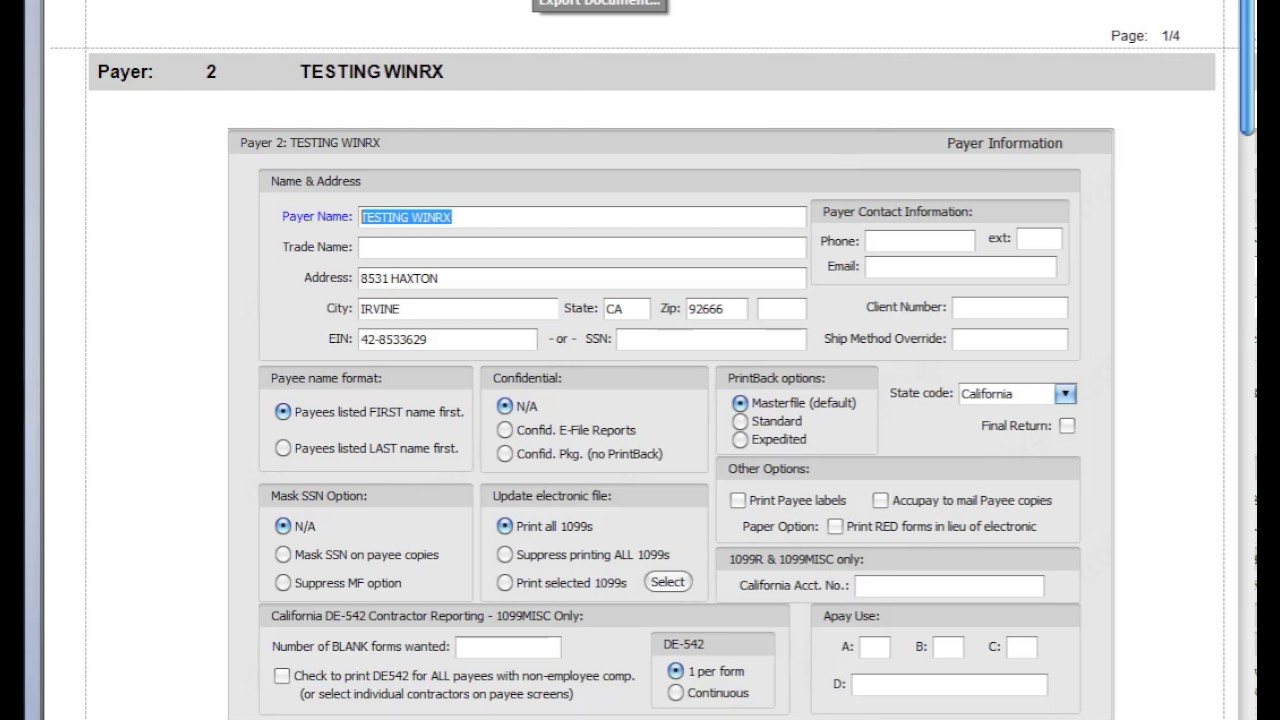Image resolution: width=1280 pixels, height=720 pixels.
Task: Check the Final Return checkbox
Action: click(1067, 426)
